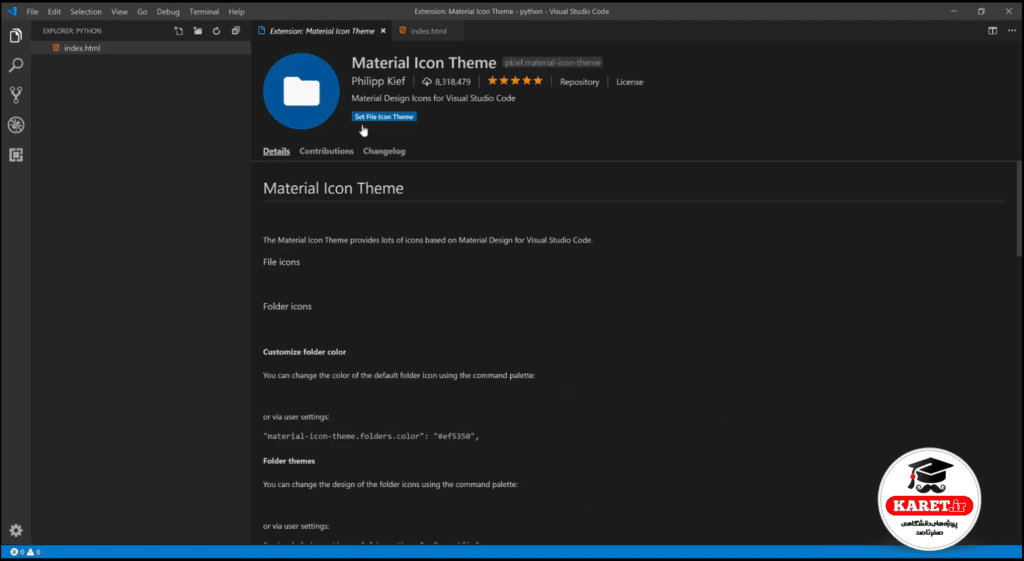Viewport: 1024px width, 561px height.
Task: Click the Set File Icon Theme button
Action: click(x=384, y=117)
